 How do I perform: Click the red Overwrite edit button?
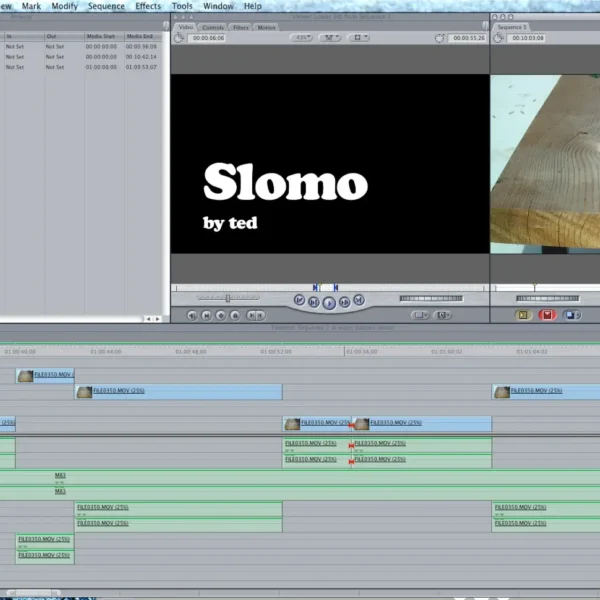547,314
